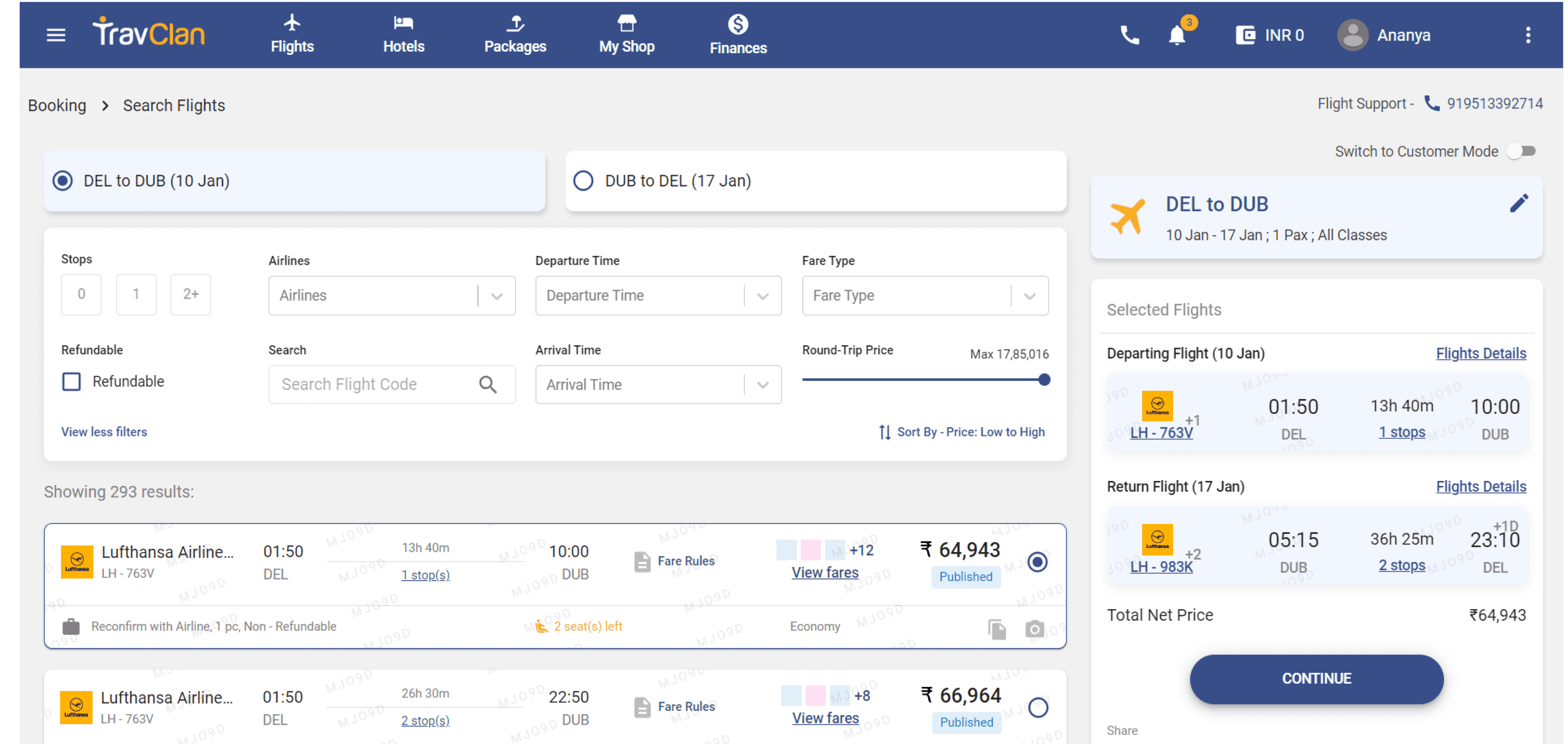Click the Fare Rules document icon for the ₹66,964 flight
The height and width of the screenshot is (744, 1568).
[x=642, y=707]
